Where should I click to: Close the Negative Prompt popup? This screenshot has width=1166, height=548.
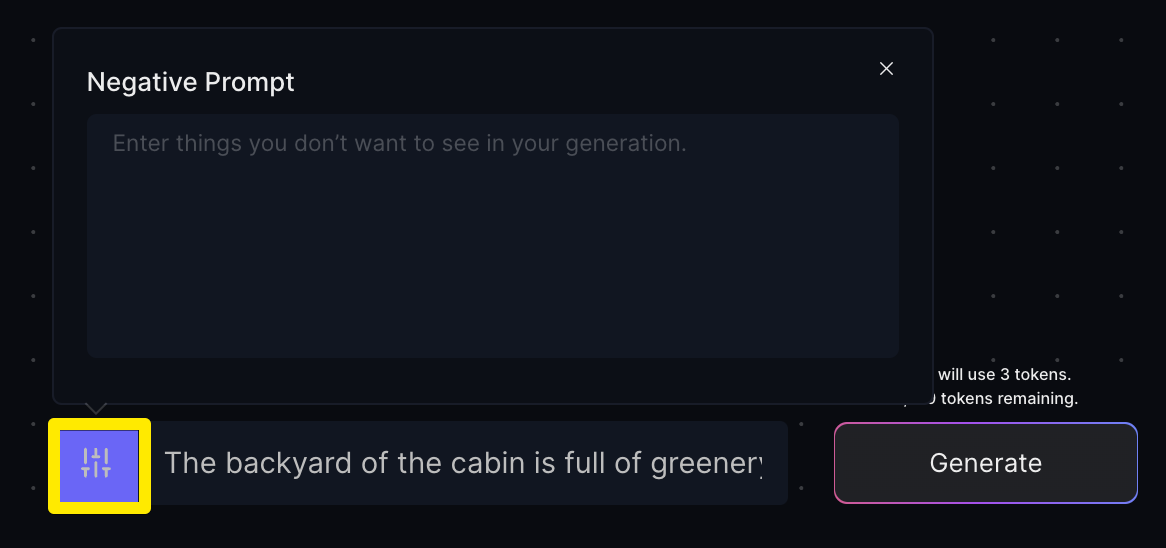coord(886,69)
